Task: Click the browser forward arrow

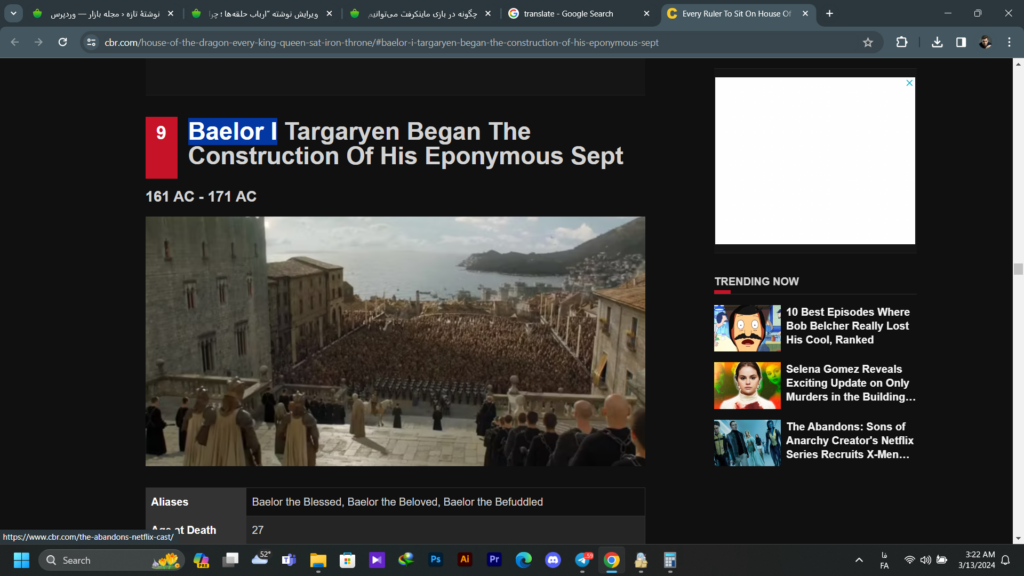Action: tap(39, 42)
